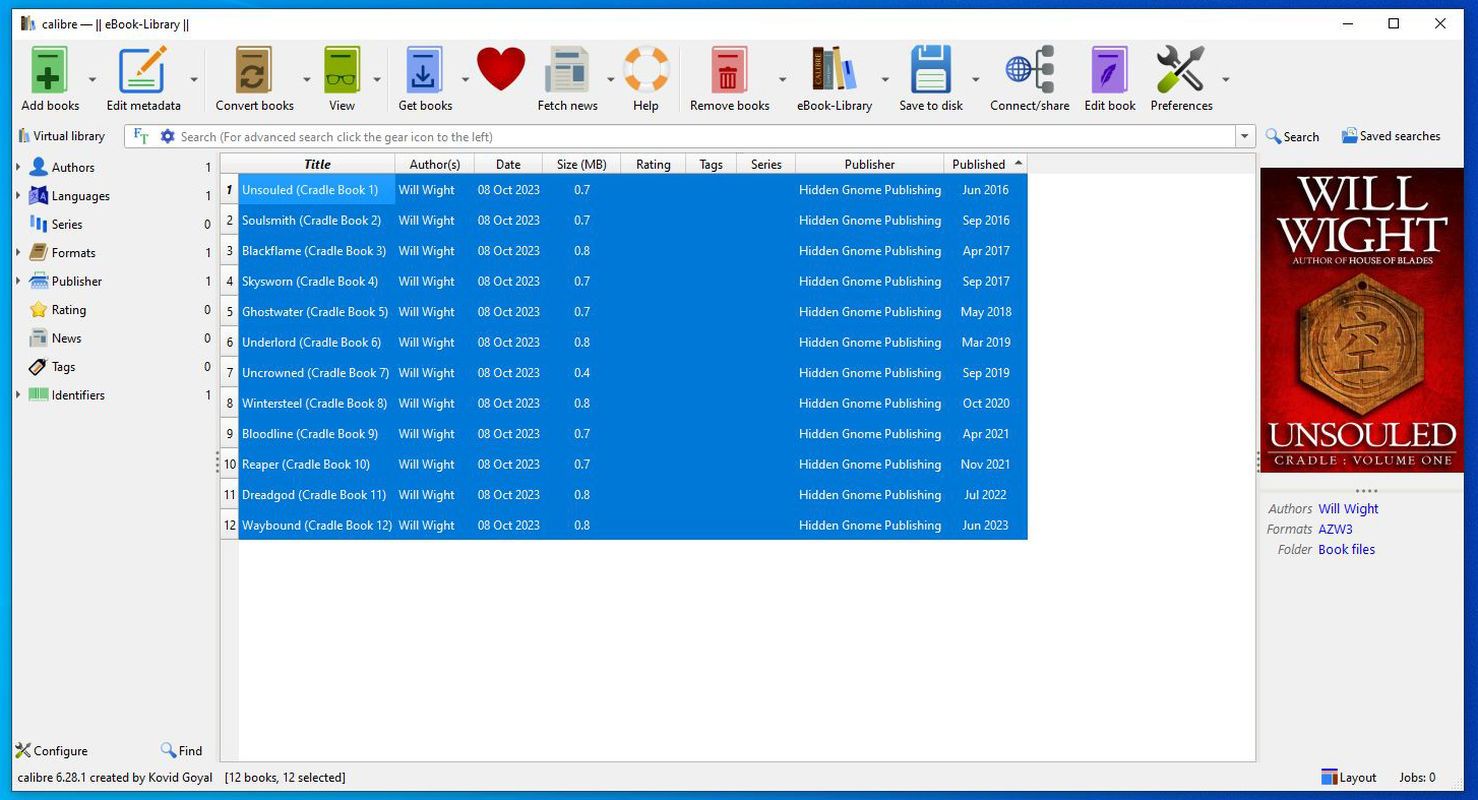Click the Languages icon in Tag browser
The height and width of the screenshot is (800, 1478).
pos(38,196)
